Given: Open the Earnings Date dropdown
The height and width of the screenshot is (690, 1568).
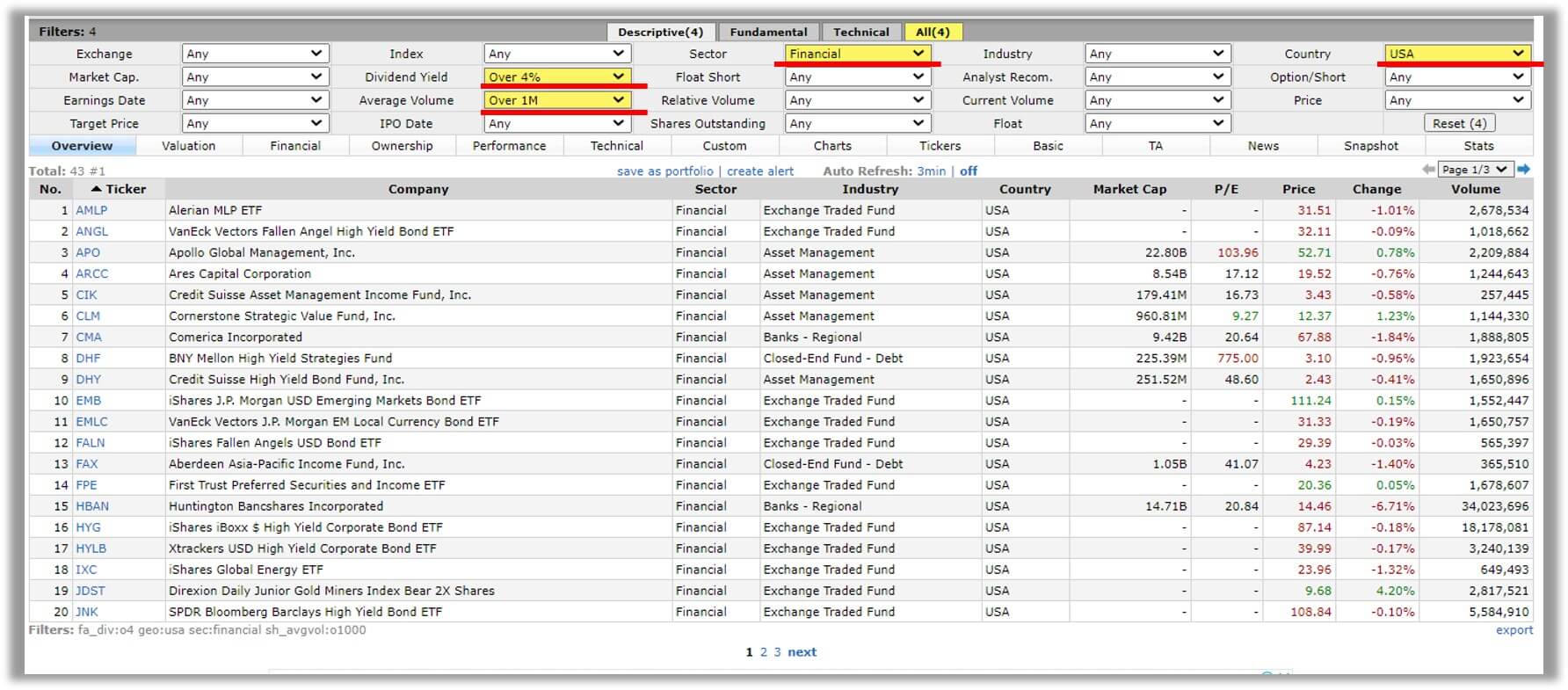Looking at the screenshot, I should [x=255, y=100].
